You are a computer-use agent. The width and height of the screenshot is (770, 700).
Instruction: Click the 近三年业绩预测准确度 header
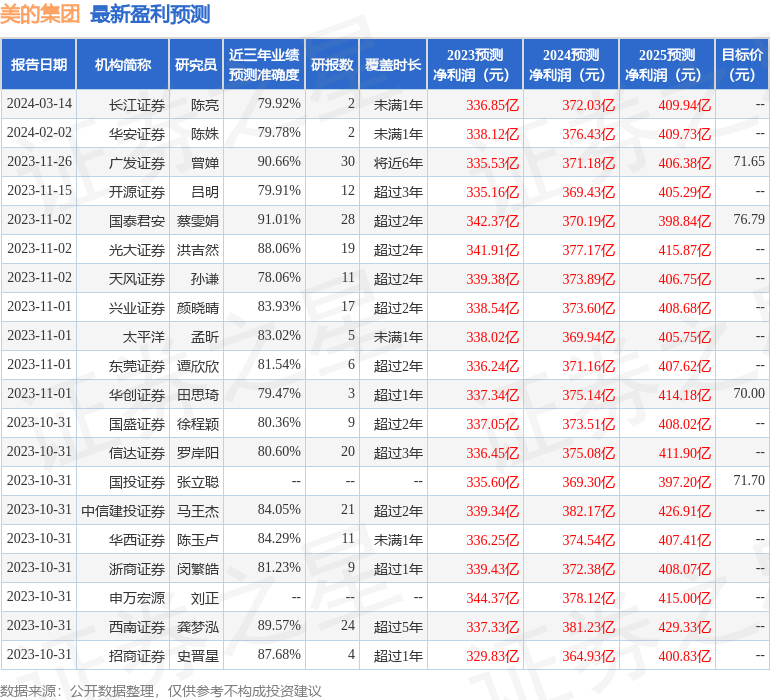click(x=264, y=65)
